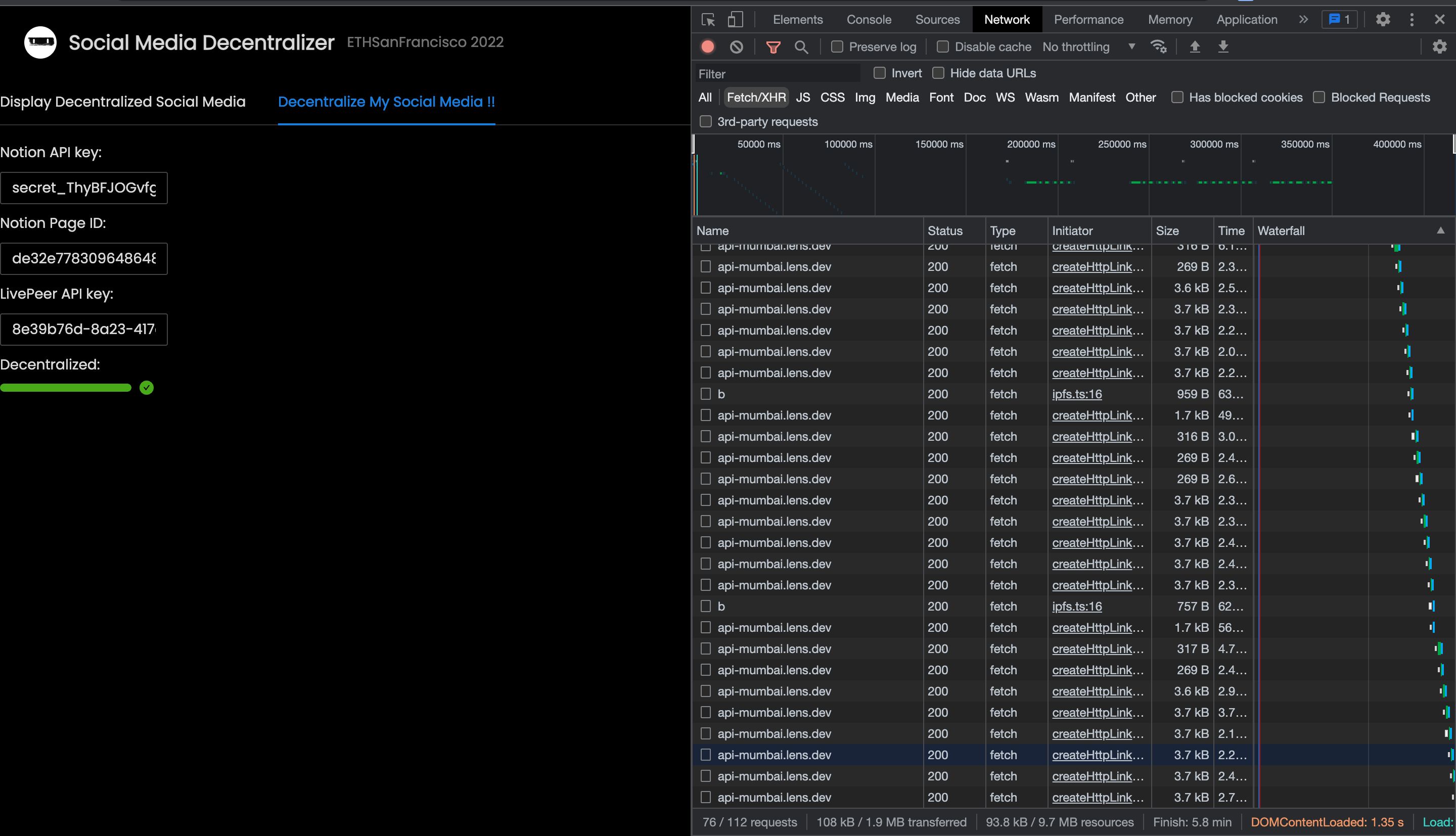This screenshot has height=836, width=1456.
Task: Open the issues counter badge
Action: 1339,20
